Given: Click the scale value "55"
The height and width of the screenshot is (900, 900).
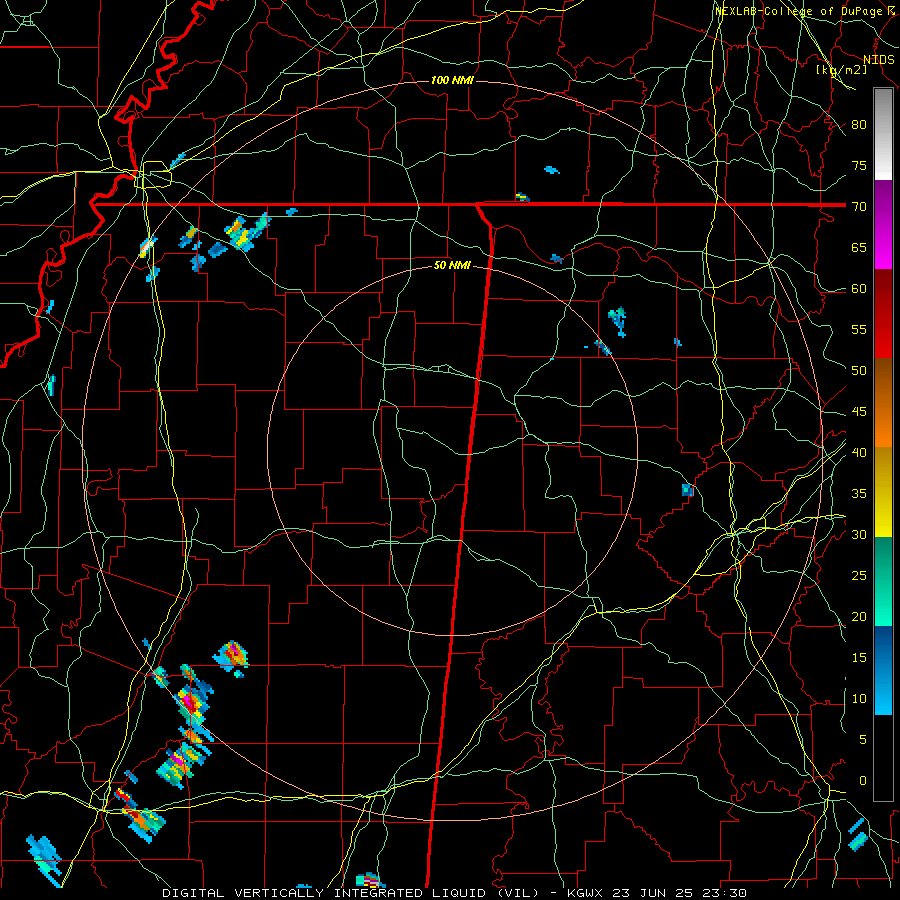Looking at the screenshot, I should (x=859, y=329).
